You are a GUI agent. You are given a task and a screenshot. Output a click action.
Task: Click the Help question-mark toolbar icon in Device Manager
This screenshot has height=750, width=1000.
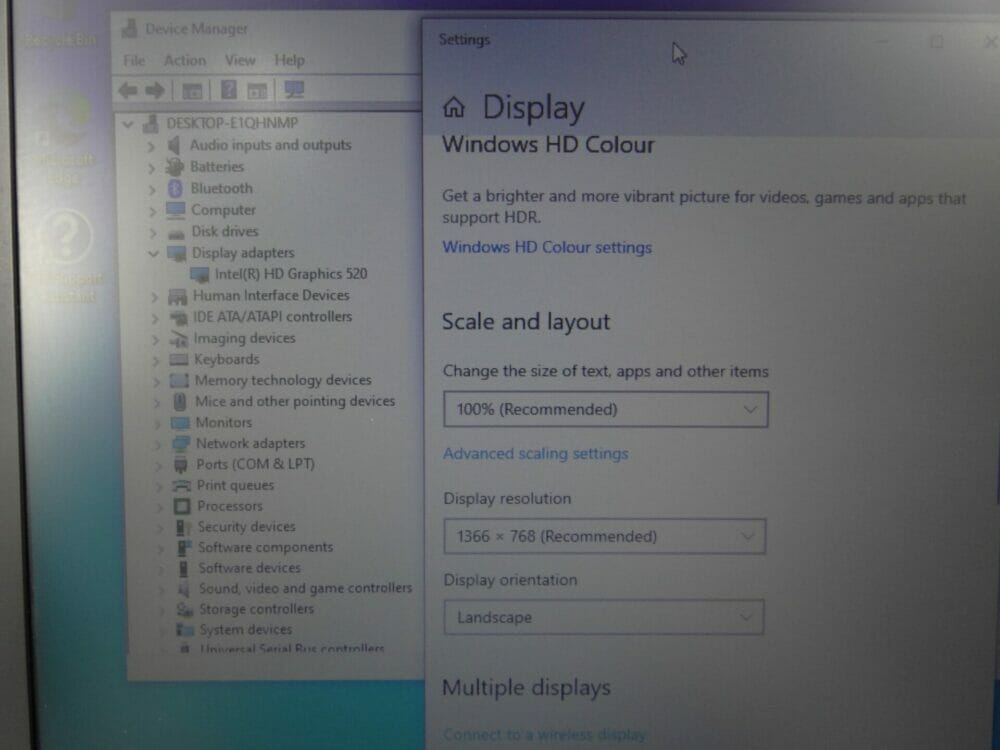tap(228, 90)
